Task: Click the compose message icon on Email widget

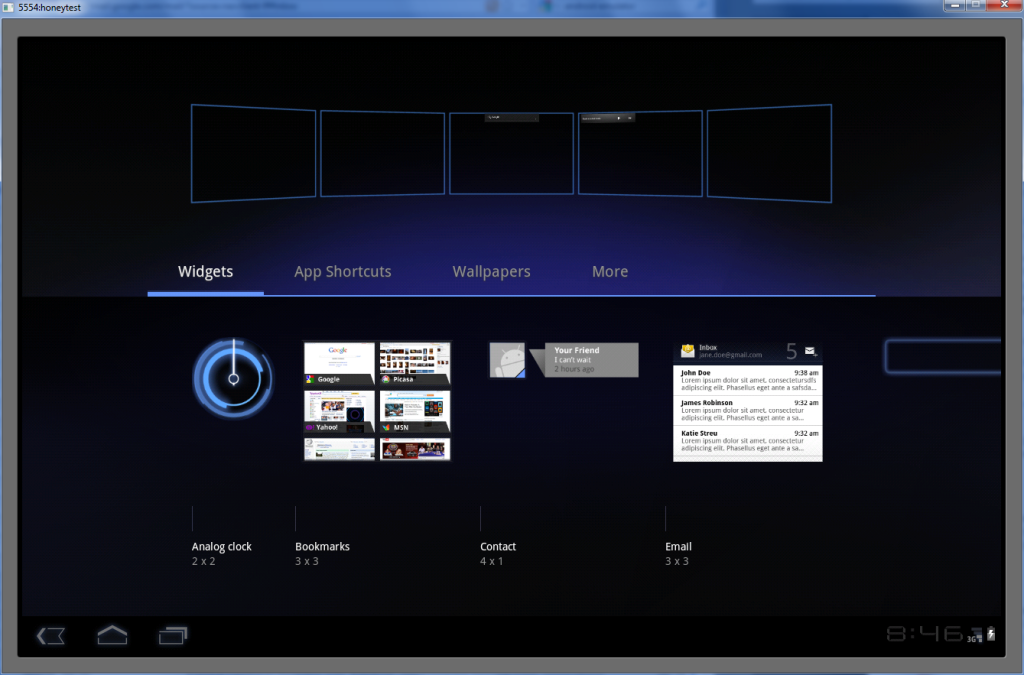Action: pos(810,352)
